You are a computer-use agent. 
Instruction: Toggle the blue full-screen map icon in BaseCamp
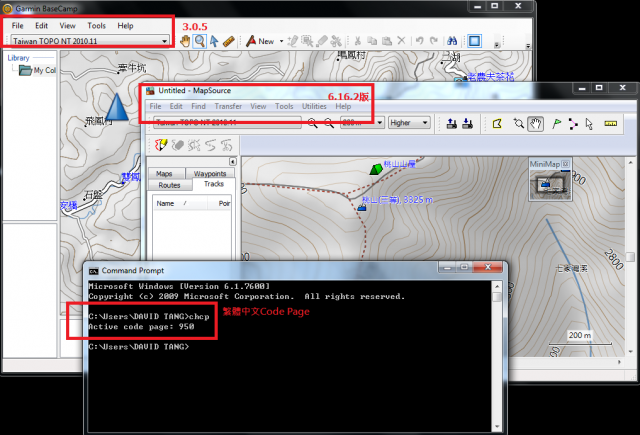[x=474, y=41]
